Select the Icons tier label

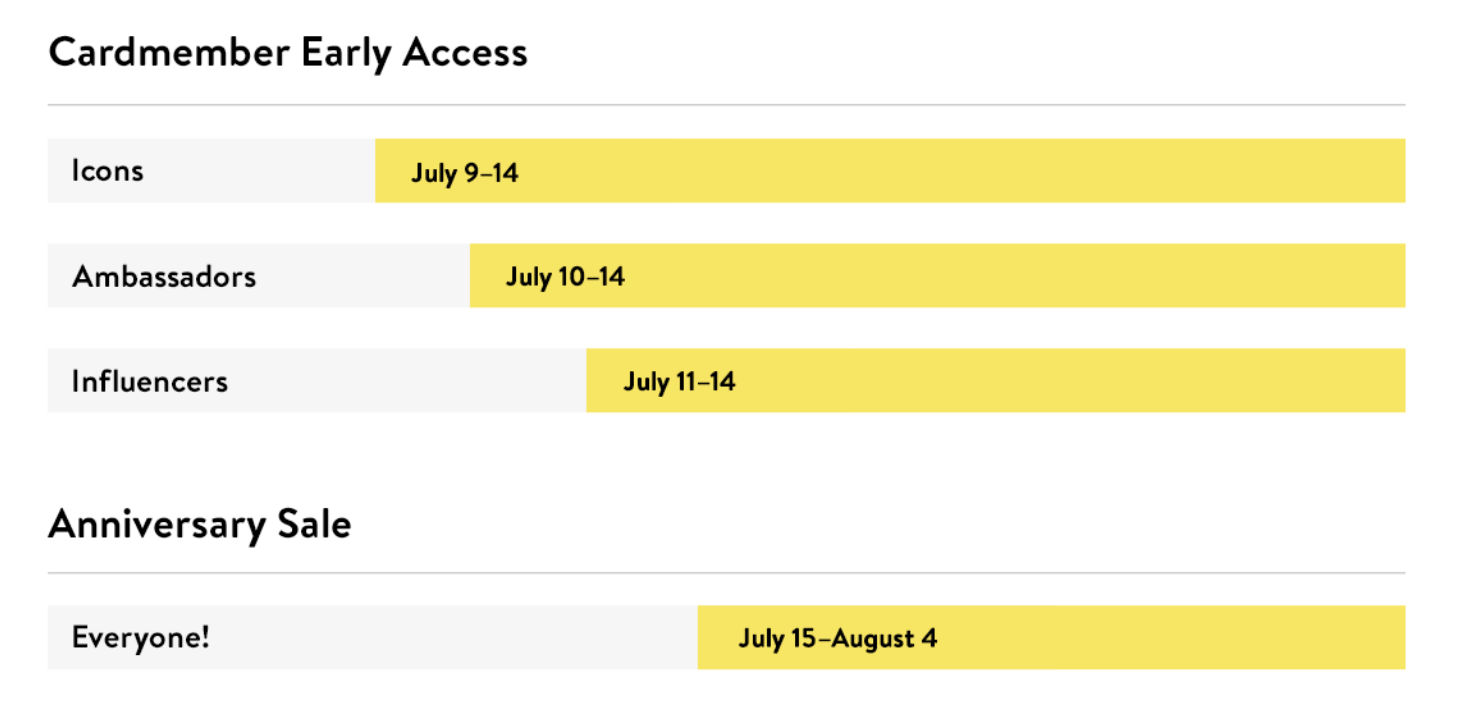107,171
